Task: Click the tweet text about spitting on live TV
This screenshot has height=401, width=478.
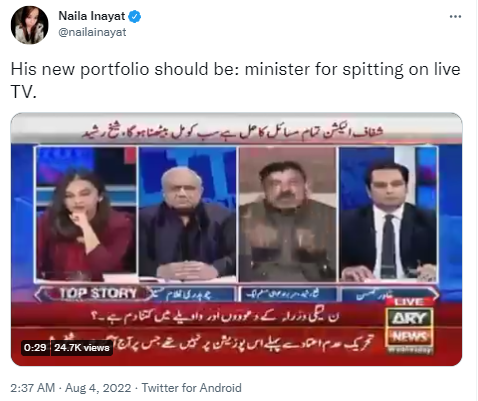Action: click(x=236, y=80)
